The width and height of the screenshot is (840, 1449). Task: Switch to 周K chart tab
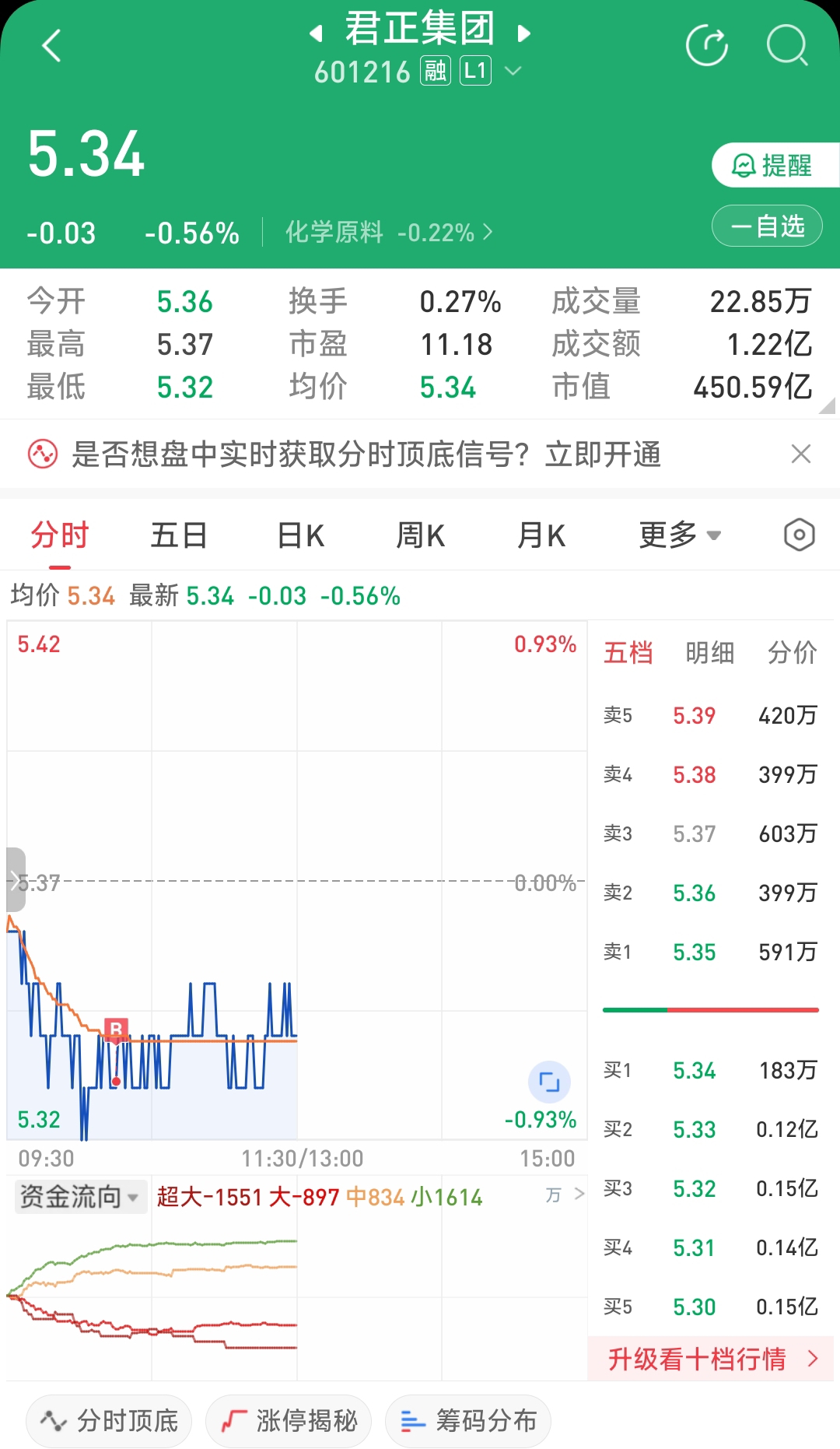click(421, 535)
